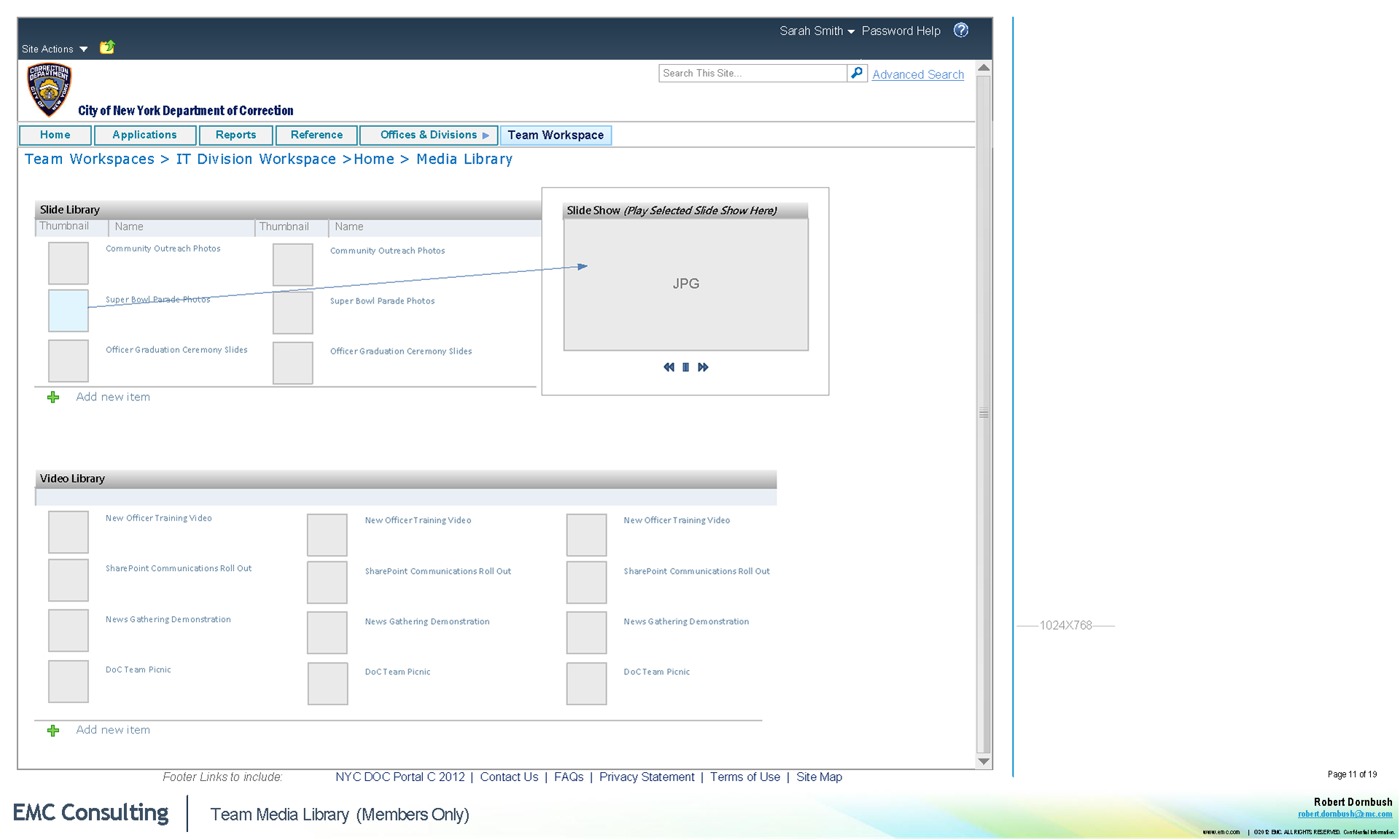Open the Applications navigation tab
The height and width of the screenshot is (840, 1400).
pyautogui.click(x=144, y=135)
